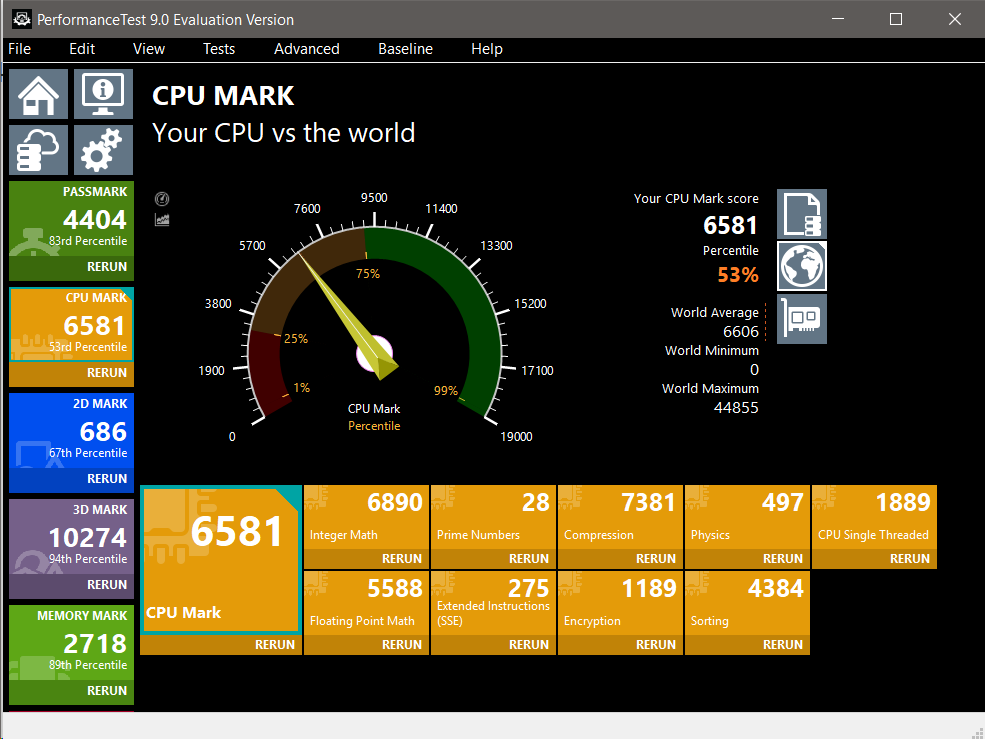Open the cloud baseline management icon
Screen dimensions: 985x739
click(39, 151)
